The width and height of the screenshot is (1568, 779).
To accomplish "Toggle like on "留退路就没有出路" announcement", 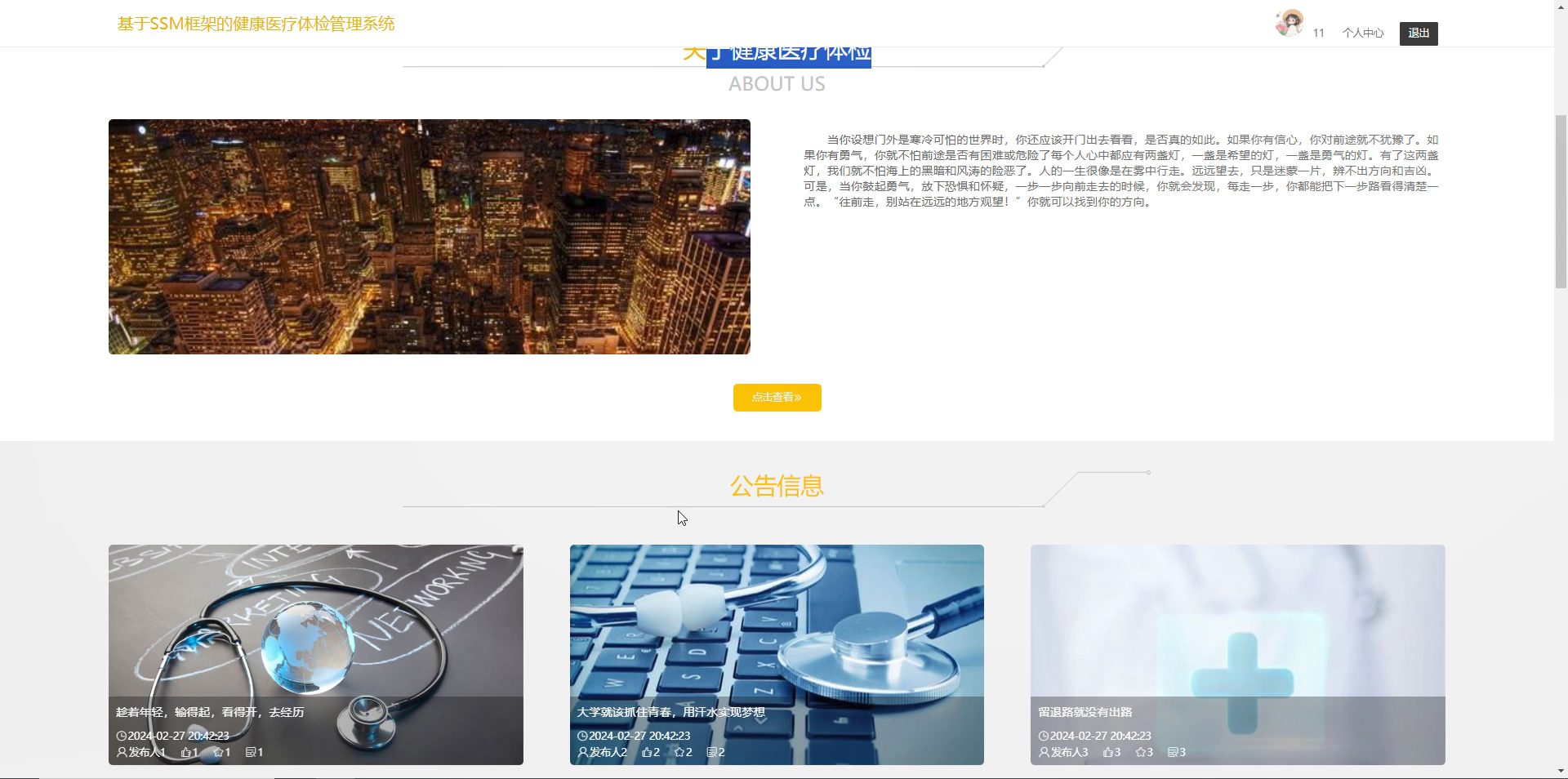I will point(1109,752).
